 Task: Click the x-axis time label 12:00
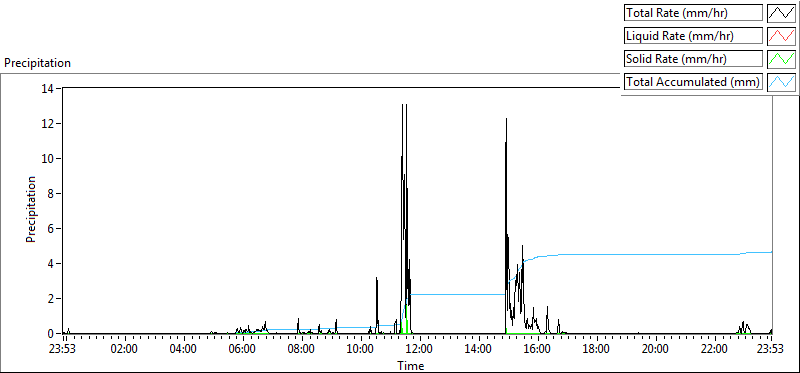coord(419,350)
